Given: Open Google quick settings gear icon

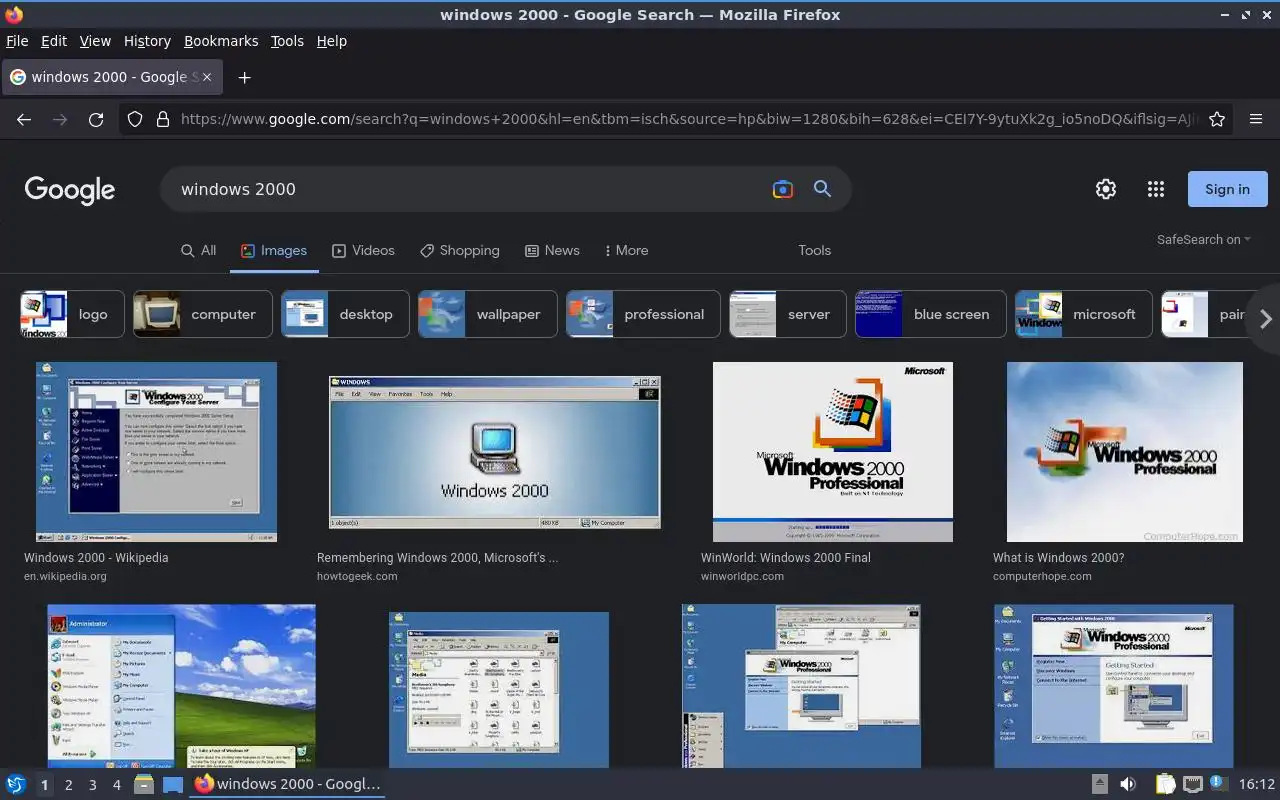Looking at the screenshot, I should 1106,189.
